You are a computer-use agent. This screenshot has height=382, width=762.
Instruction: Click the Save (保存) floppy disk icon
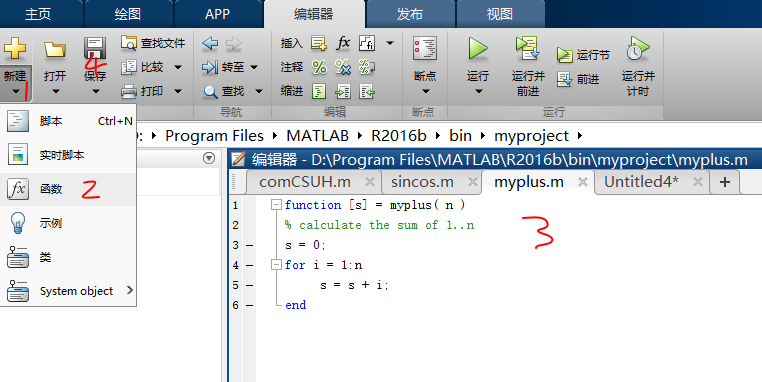point(95,49)
